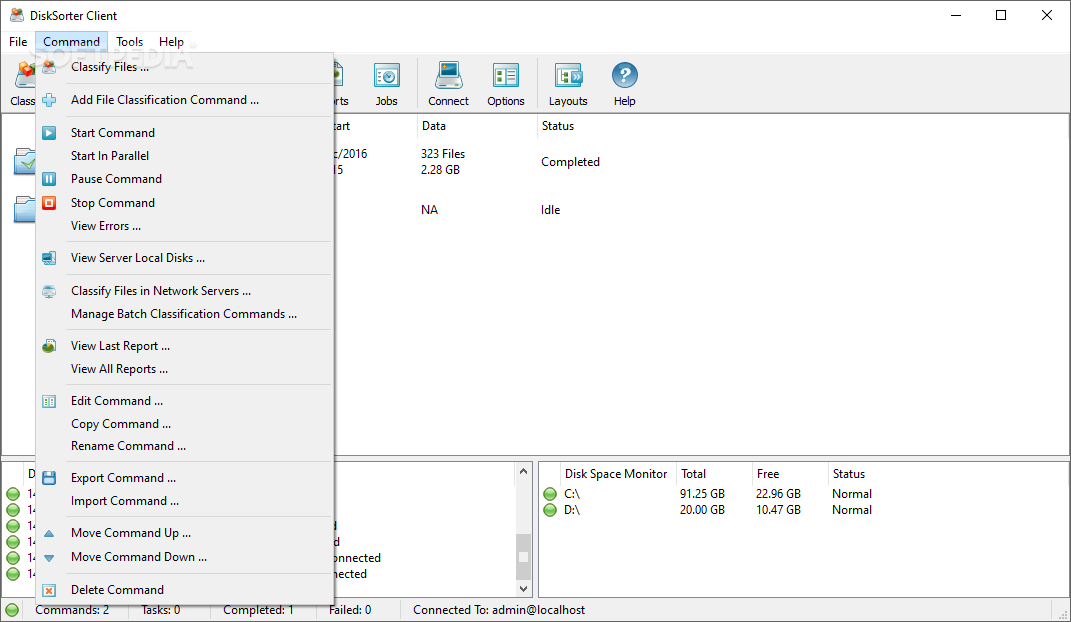Click the 323 Files data cell
The height and width of the screenshot is (622, 1071).
[443, 154]
